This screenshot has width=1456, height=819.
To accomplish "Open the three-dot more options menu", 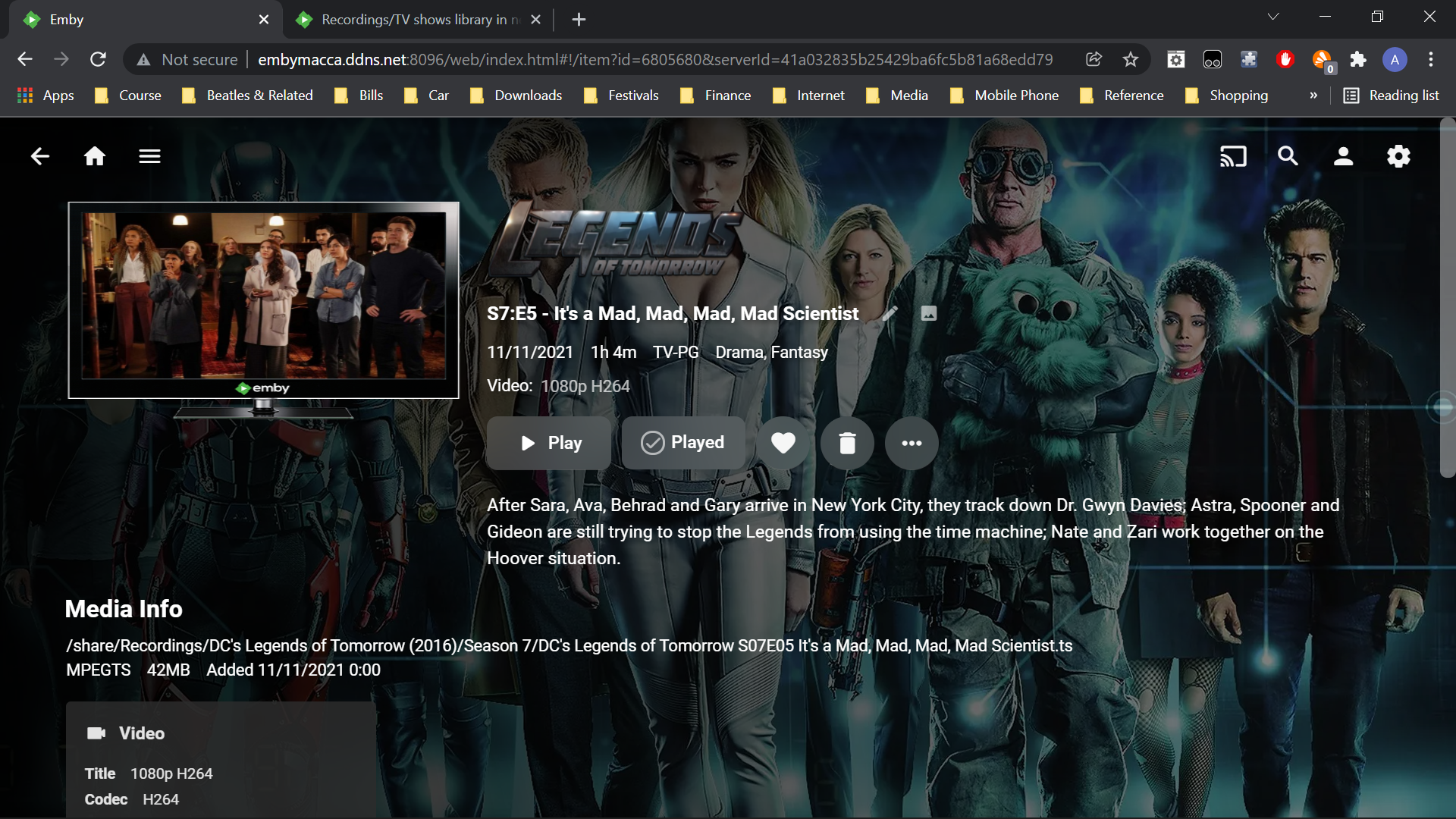I will pos(912,443).
